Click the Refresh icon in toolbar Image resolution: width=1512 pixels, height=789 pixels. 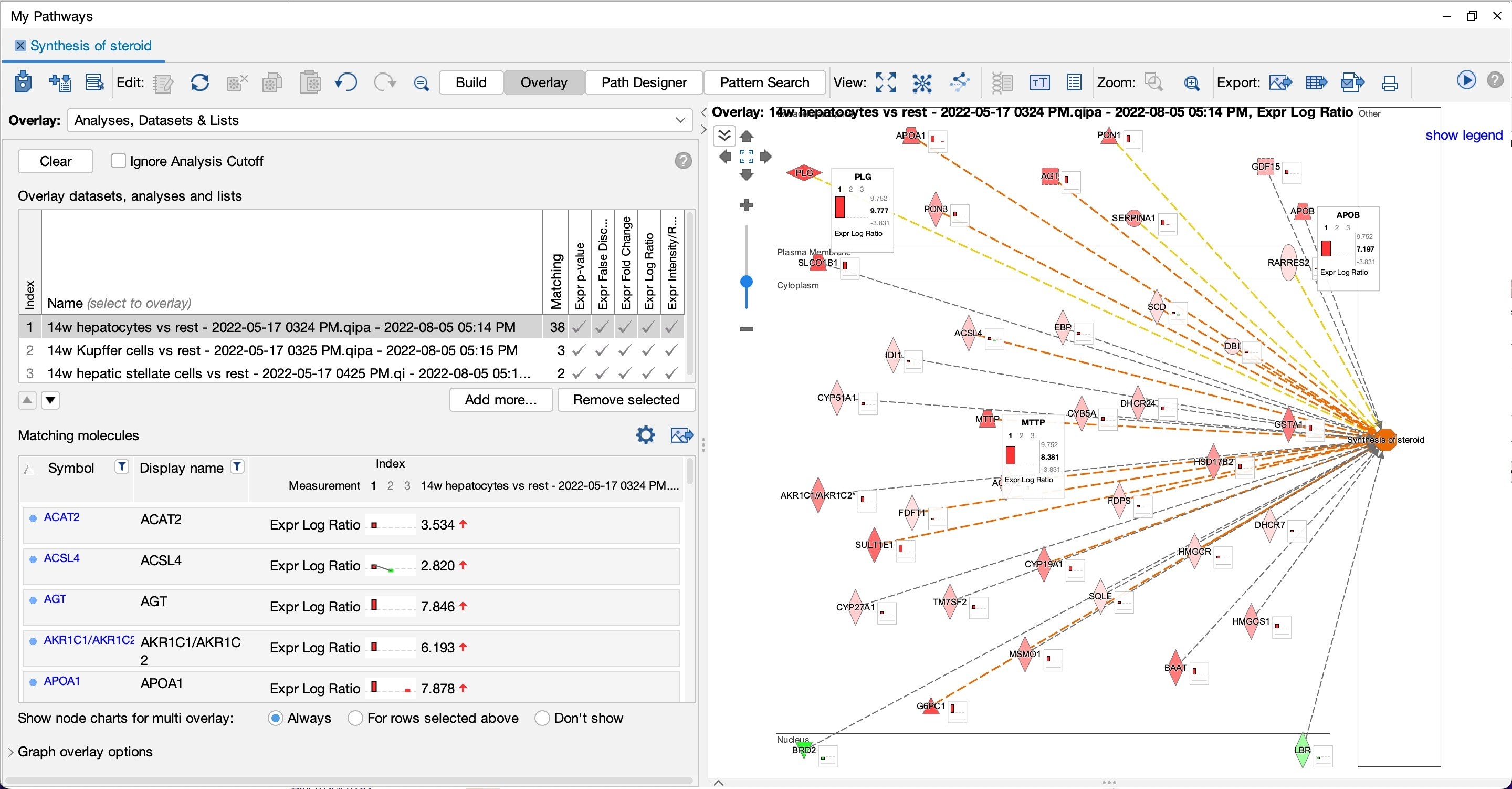(x=200, y=83)
